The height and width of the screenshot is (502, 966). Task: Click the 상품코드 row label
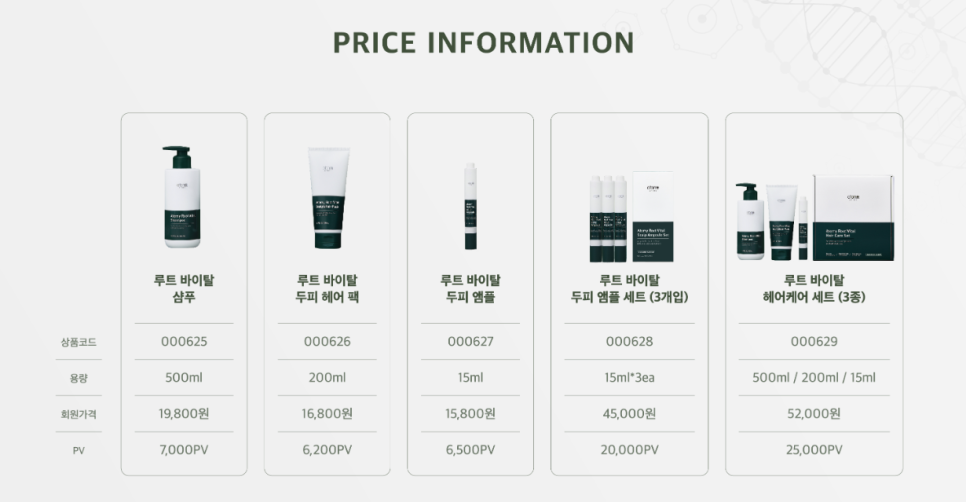[78, 342]
